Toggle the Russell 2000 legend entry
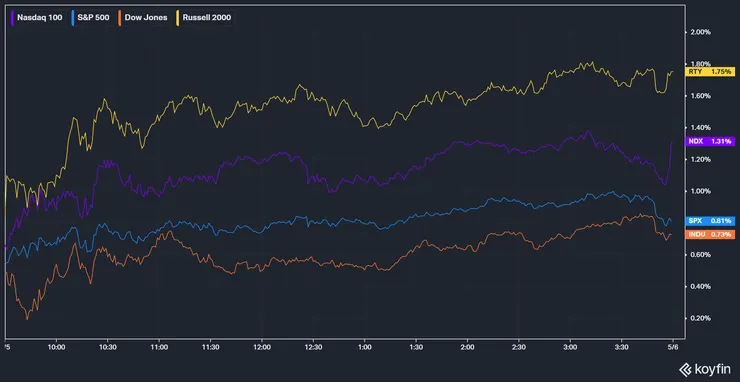This screenshot has height=382, width=740. click(203, 18)
